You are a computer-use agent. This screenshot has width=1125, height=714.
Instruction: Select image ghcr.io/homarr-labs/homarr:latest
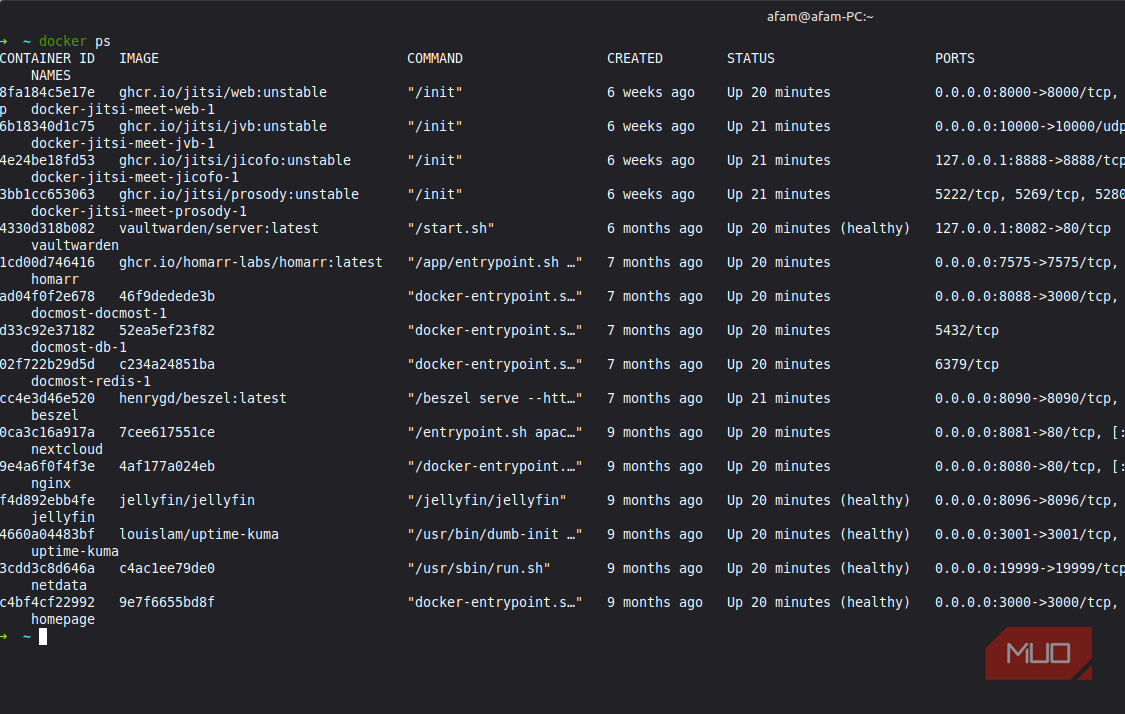tap(250, 263)
